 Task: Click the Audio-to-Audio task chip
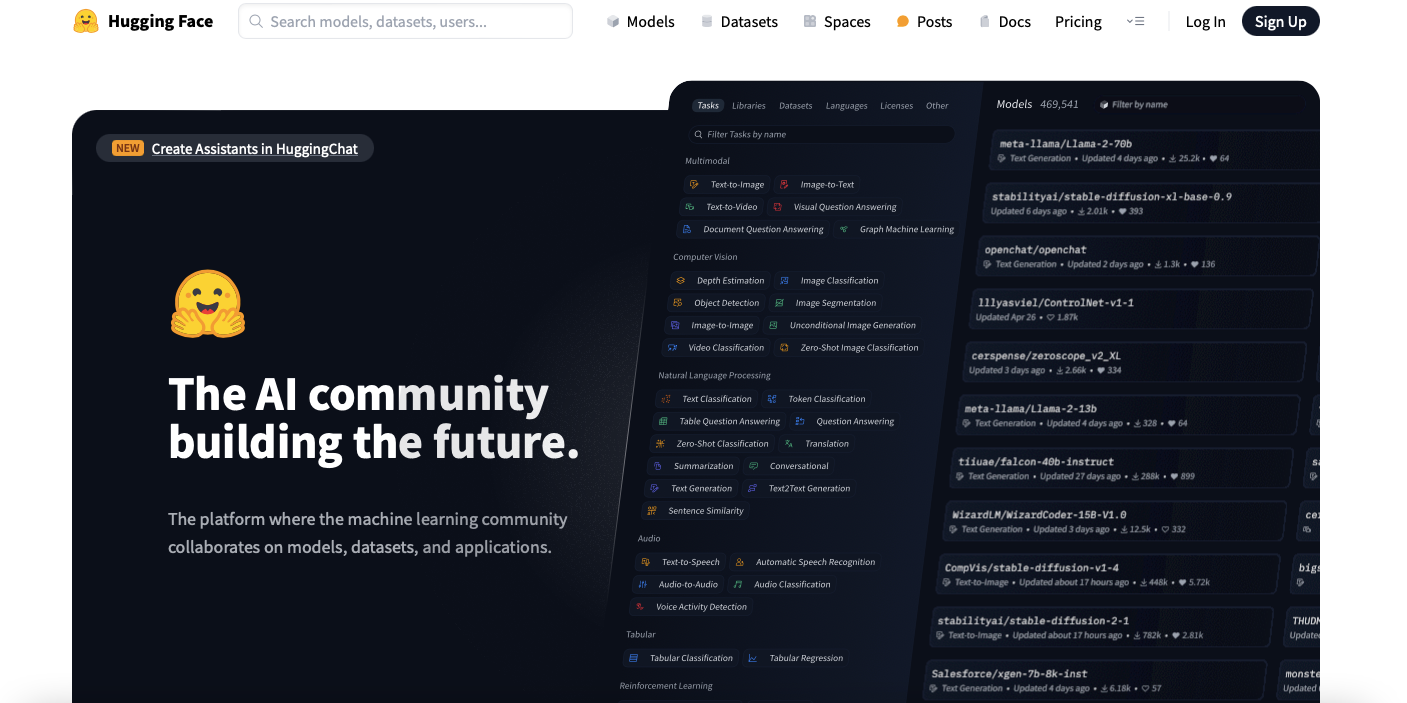[x=679, y=584]
